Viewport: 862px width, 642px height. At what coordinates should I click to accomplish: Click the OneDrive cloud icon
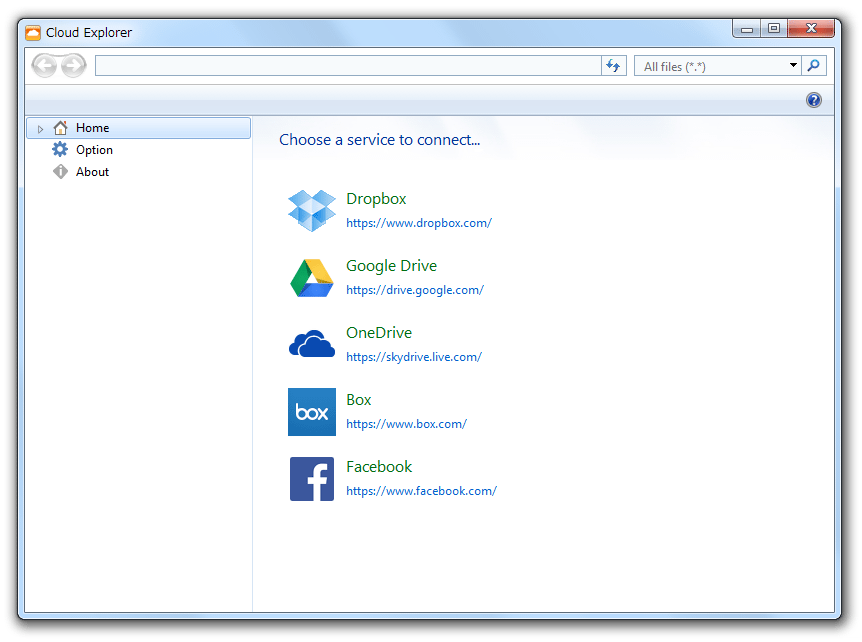[x=312, y=344]
